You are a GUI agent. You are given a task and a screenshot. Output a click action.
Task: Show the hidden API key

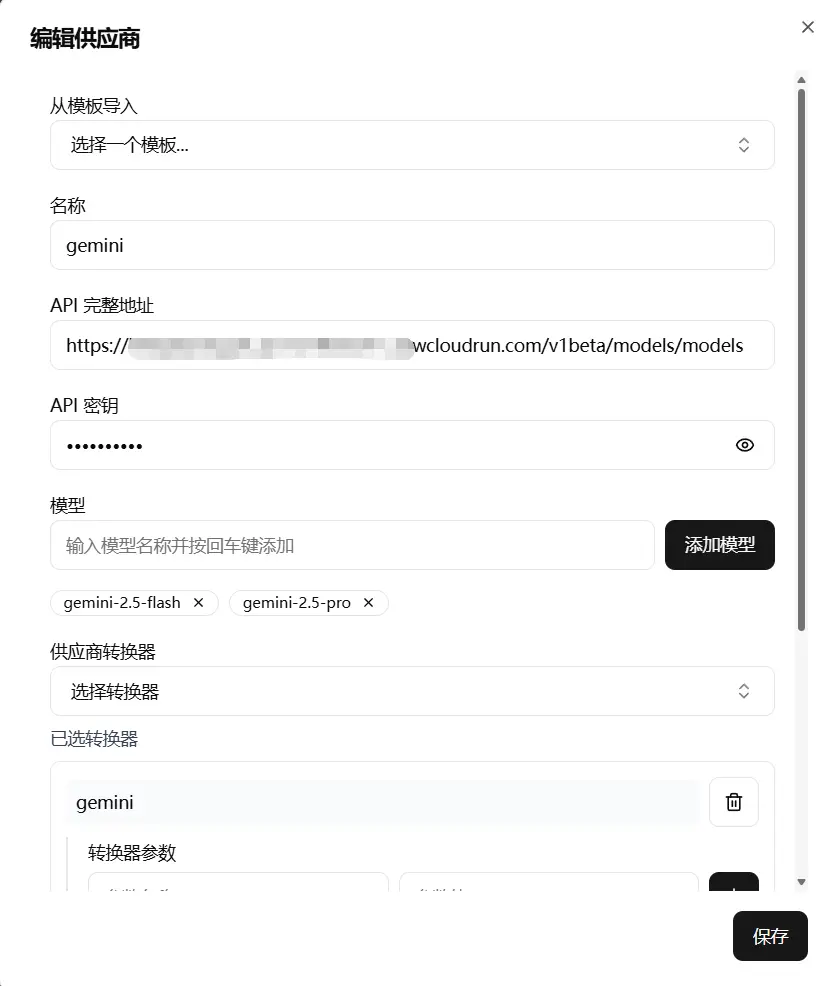[744, 445]
